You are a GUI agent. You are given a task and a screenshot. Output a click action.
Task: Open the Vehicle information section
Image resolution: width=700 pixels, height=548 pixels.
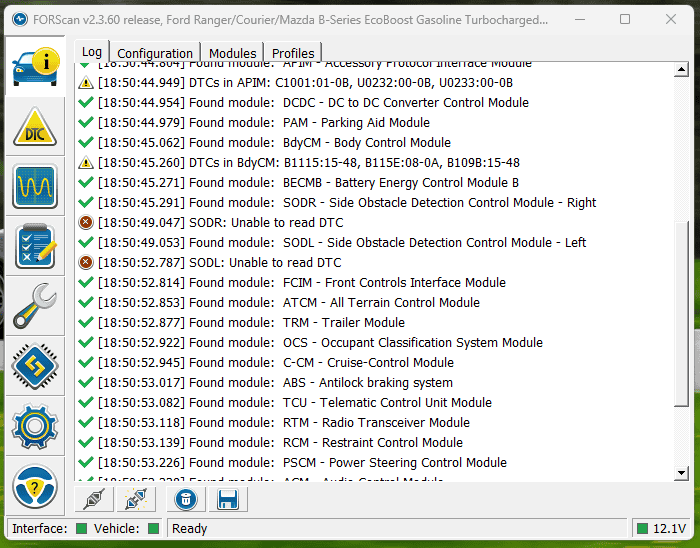tap(35, 66)
